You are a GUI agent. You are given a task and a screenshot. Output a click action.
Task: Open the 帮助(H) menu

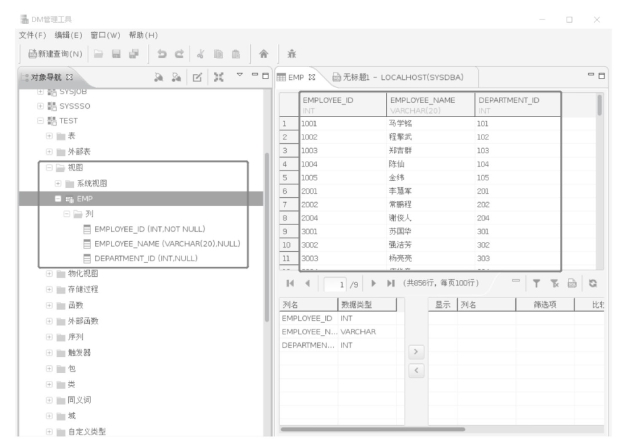tap(143, 35)
